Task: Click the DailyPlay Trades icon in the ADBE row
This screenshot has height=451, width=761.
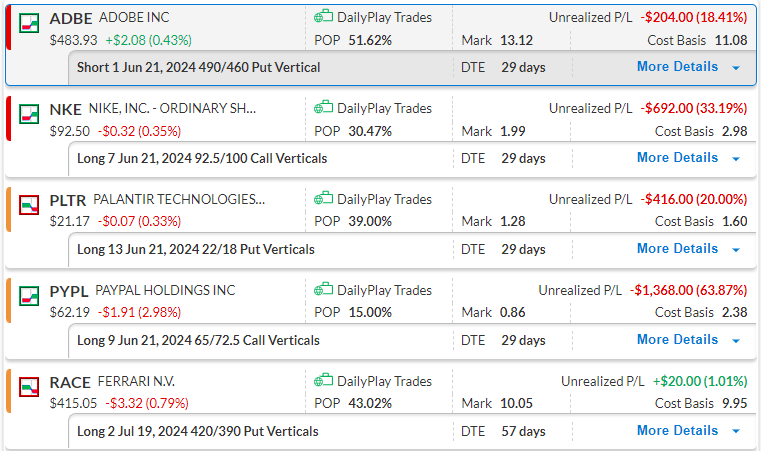Action: (x=323, y=17)
